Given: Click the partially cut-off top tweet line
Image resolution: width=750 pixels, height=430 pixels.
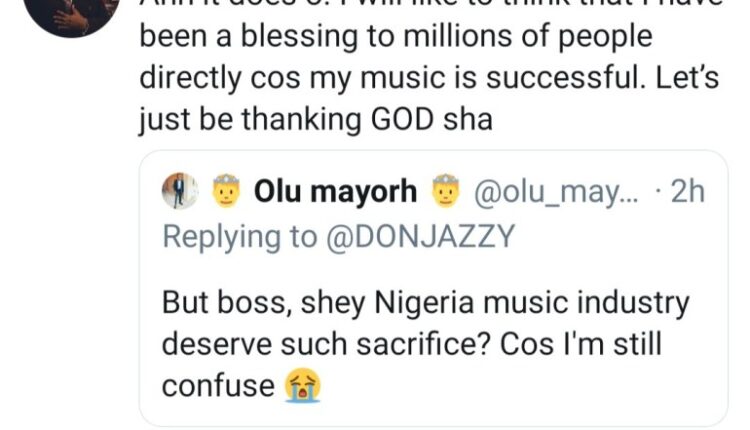Looking at the screenshot, I should point(420,5).
